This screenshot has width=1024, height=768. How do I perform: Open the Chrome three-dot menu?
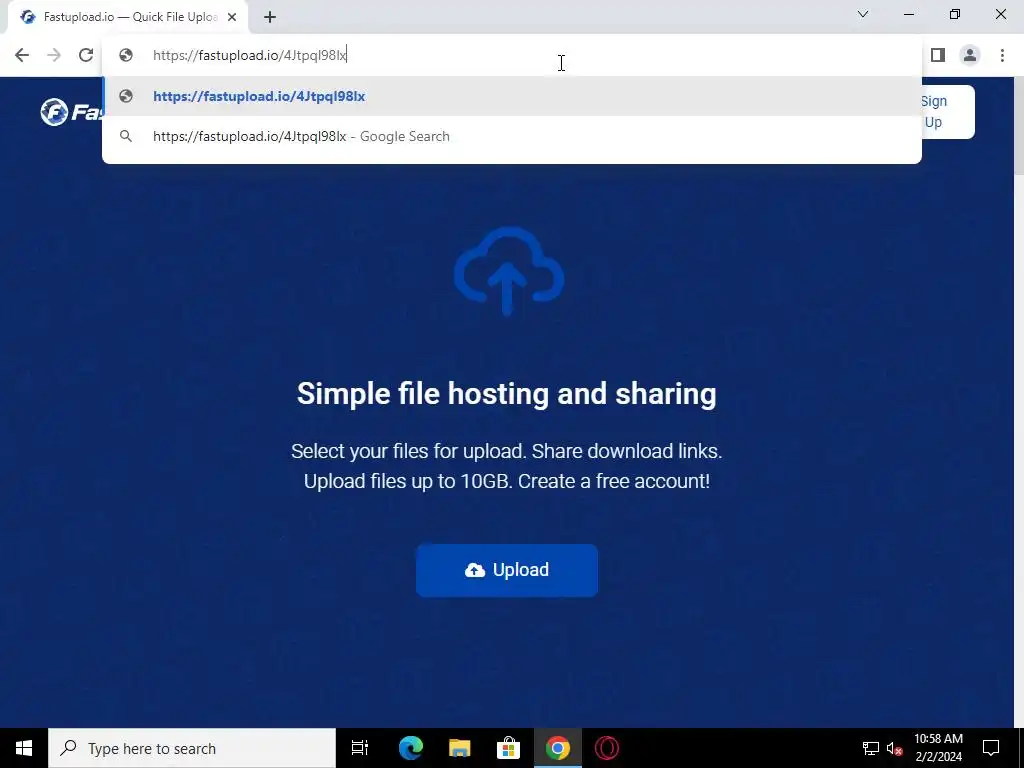[1002, 55]
